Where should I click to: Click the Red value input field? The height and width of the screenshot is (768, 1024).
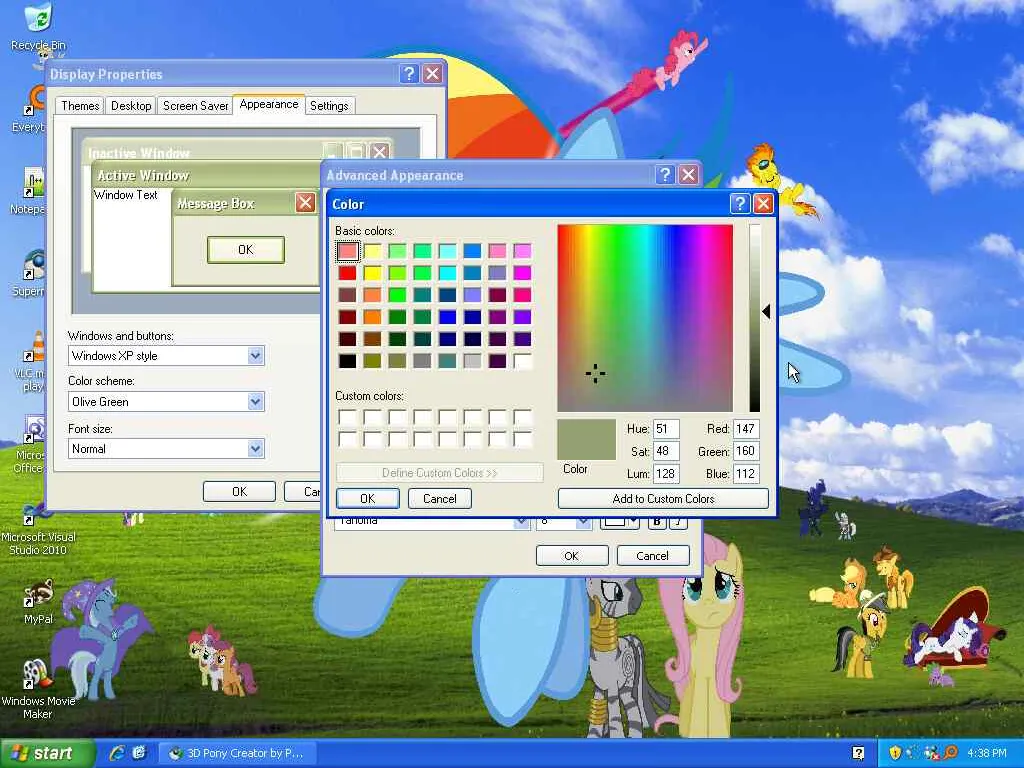click(745, 429)
